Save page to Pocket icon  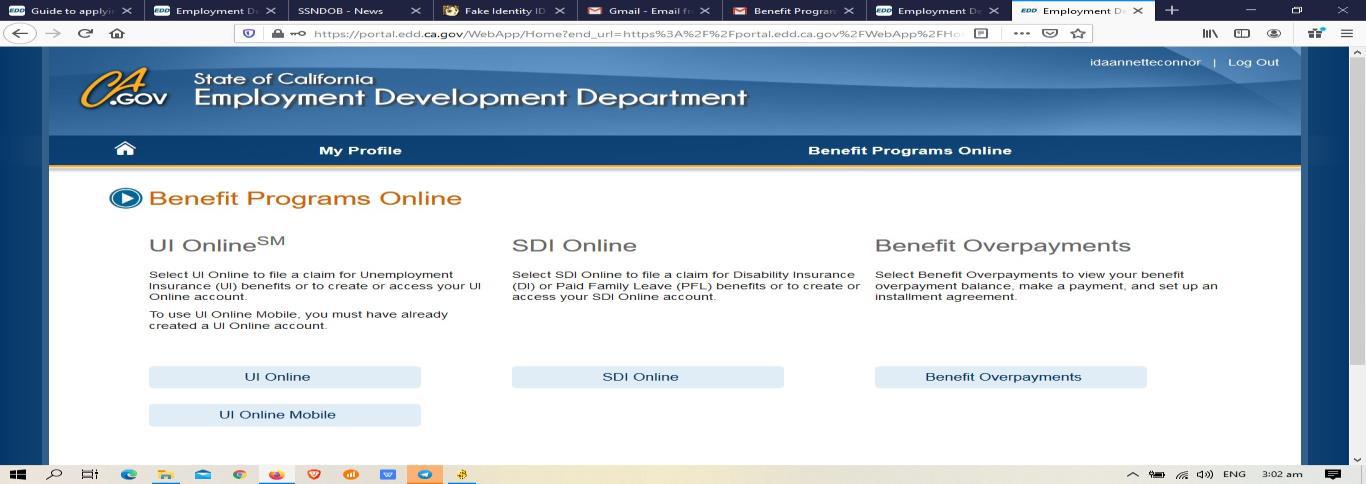click(x=1049, y=33)
